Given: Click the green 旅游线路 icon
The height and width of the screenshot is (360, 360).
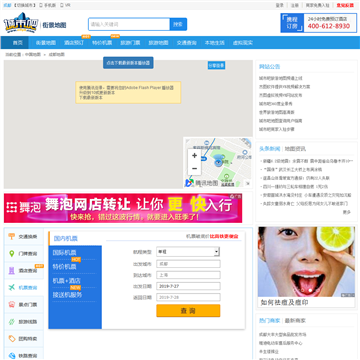Looking at the screenshot, I should [12, 322].
